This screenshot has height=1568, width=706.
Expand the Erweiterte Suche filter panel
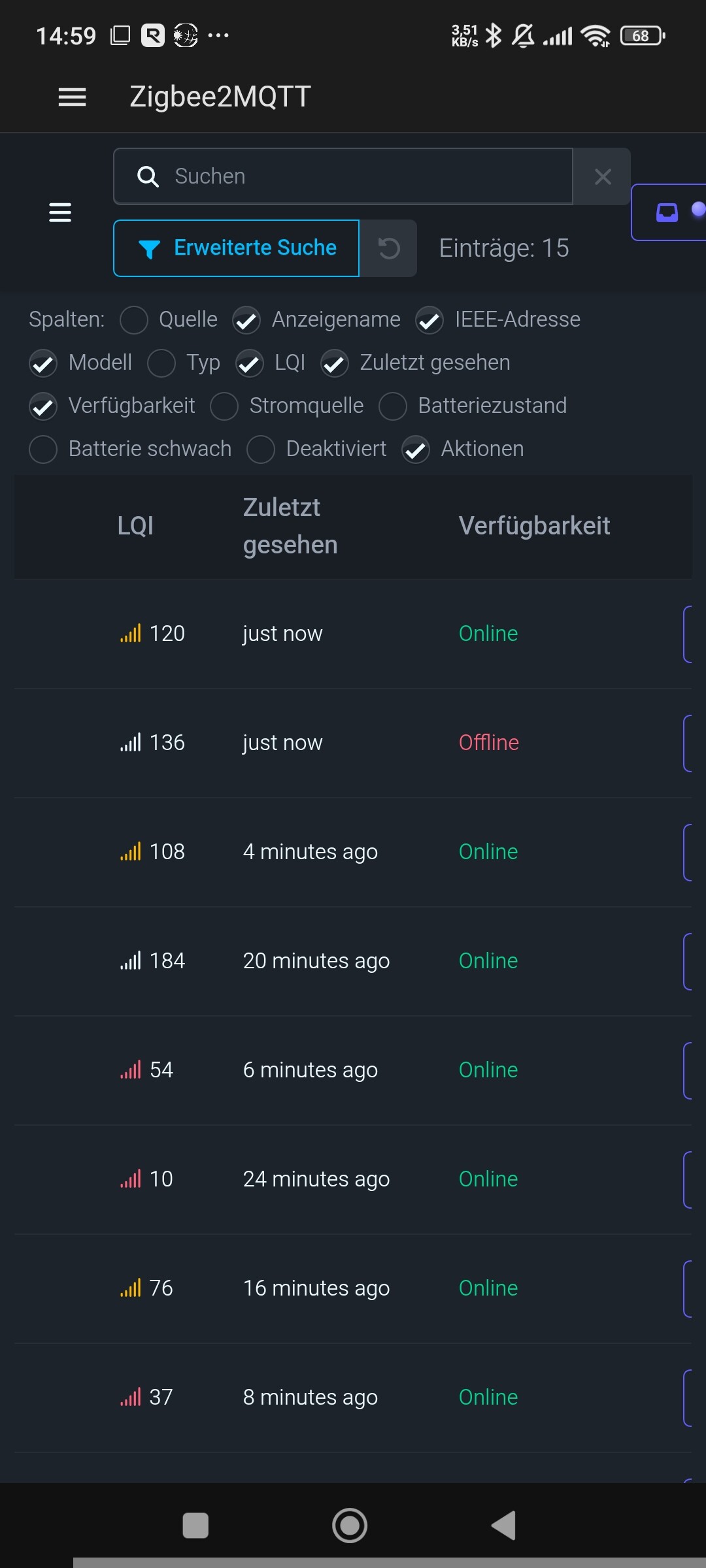[x=237, y=248]
